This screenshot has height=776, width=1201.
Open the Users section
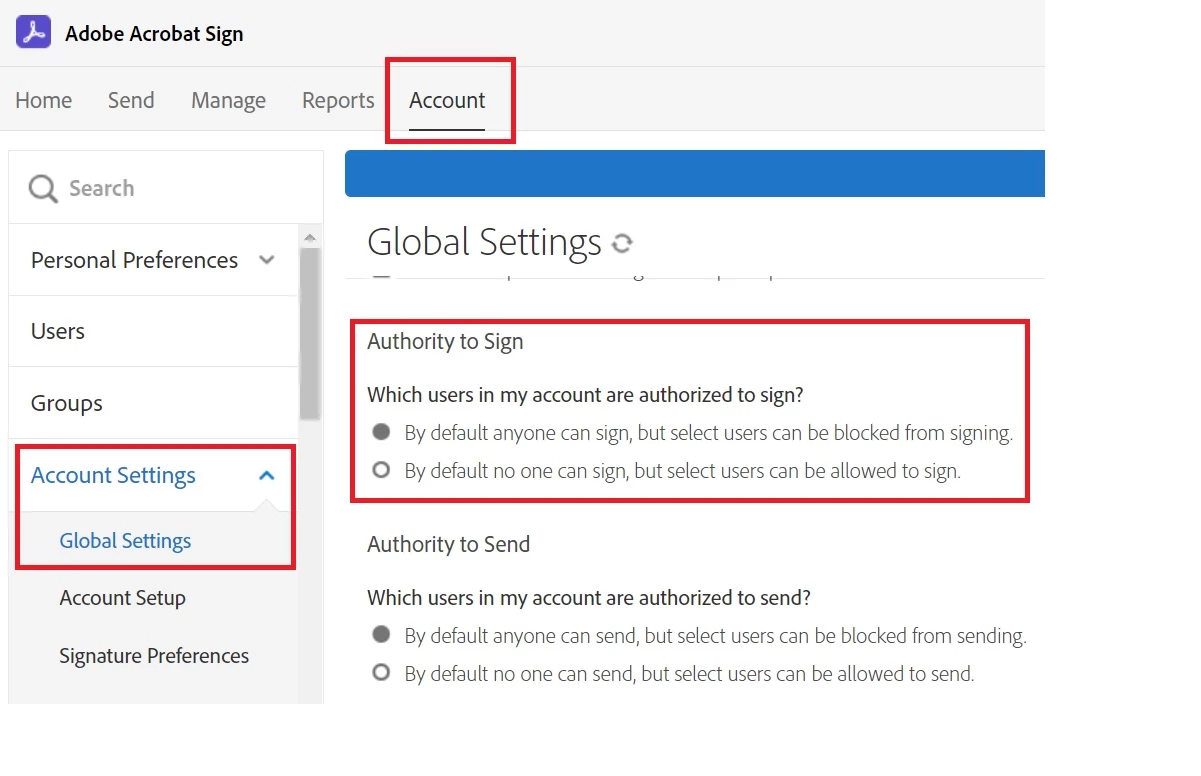[x=58, y=331]
